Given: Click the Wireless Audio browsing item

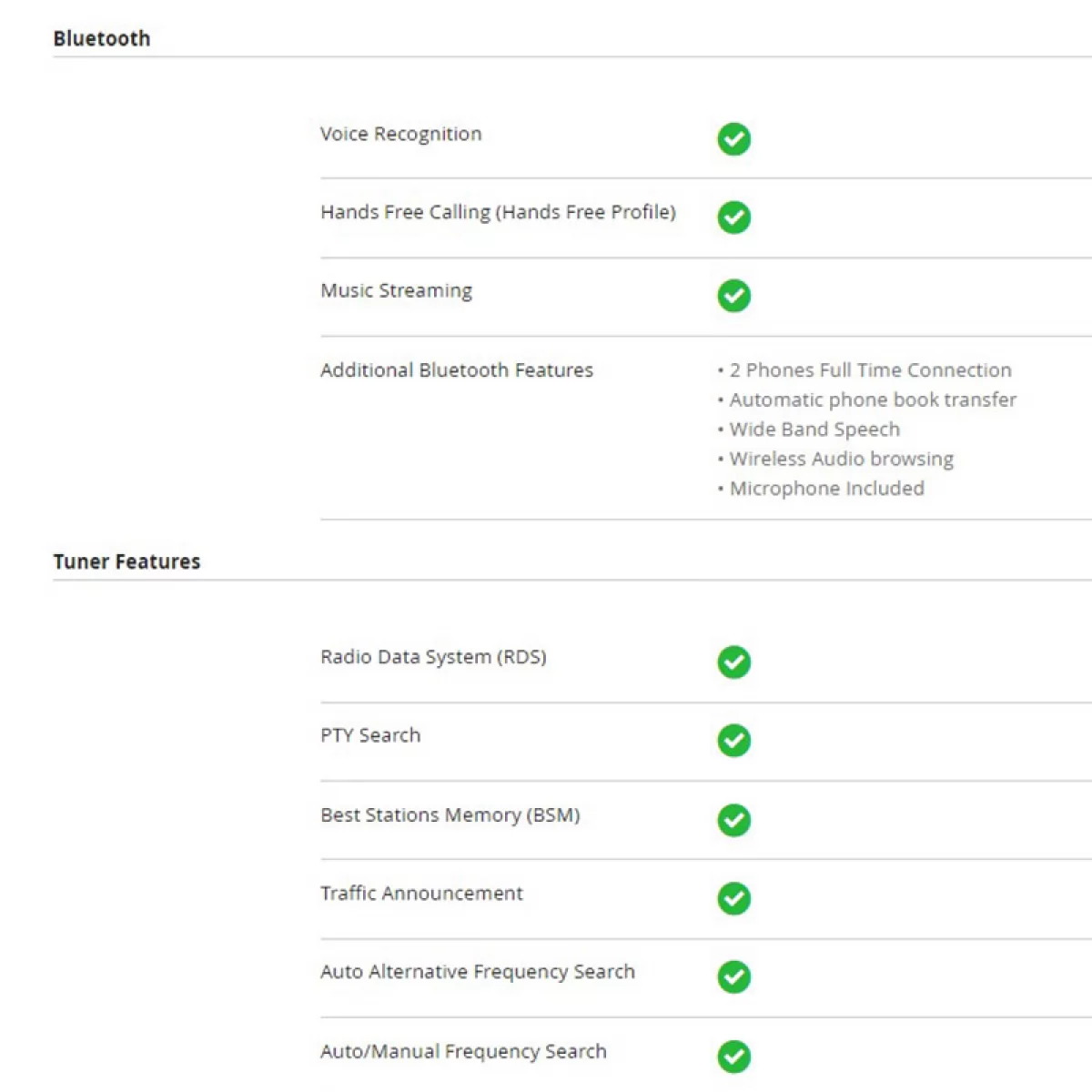Looking at the screenshot, I should (841, 459).
